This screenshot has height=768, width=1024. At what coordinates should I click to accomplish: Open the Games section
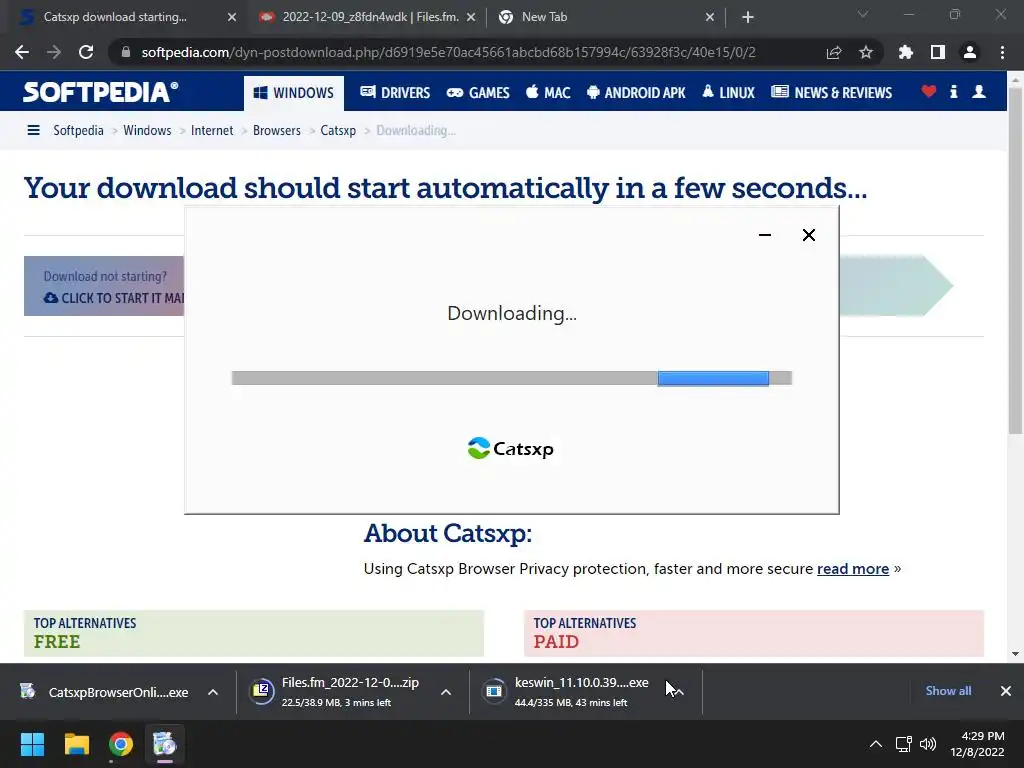point(478,93)
